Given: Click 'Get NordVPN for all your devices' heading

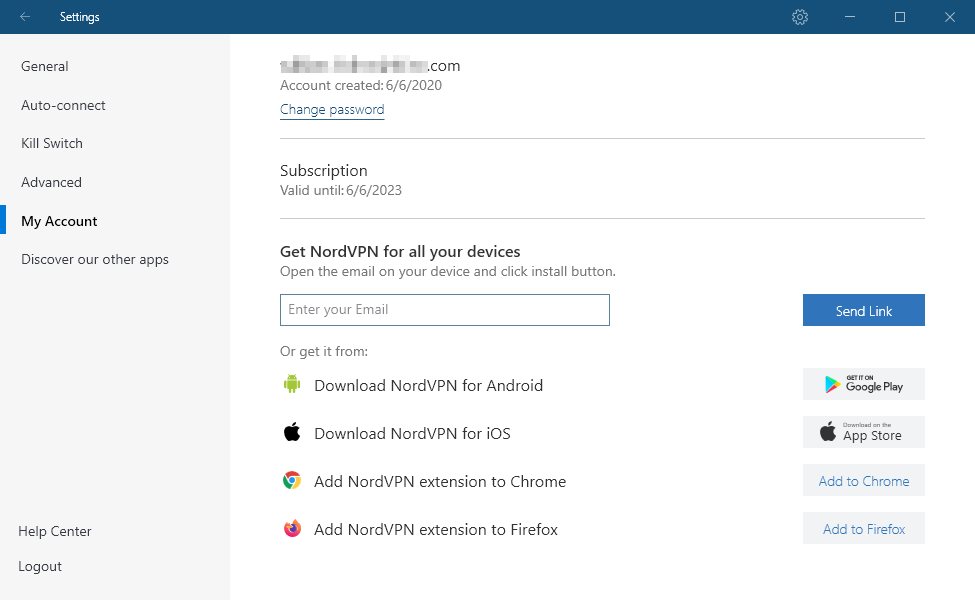Looking at the screenshot, I should click(x=400, y=251).
